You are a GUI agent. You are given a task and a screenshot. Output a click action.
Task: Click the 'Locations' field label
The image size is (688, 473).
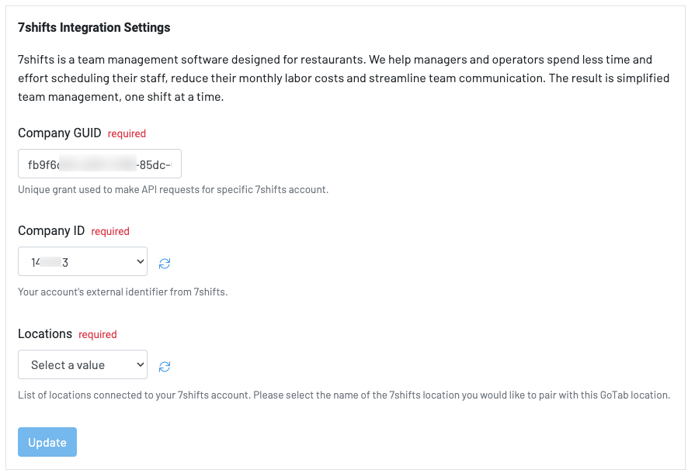coord(45,334)
